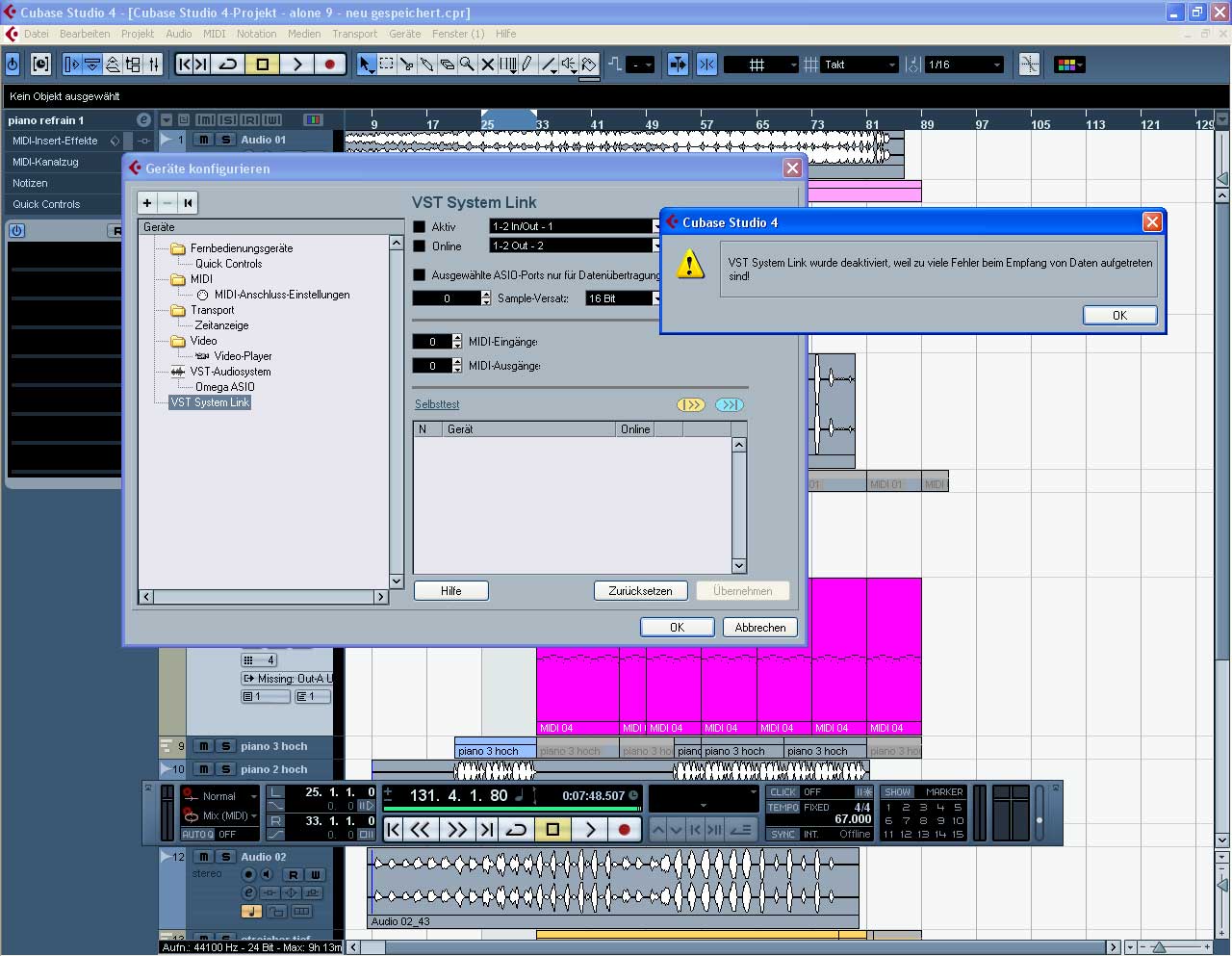Image resolution: width=1232 pixels, height=956 pixels.
Task: Toggle Autoscroll in the toolbar
Action: [679, 65]
